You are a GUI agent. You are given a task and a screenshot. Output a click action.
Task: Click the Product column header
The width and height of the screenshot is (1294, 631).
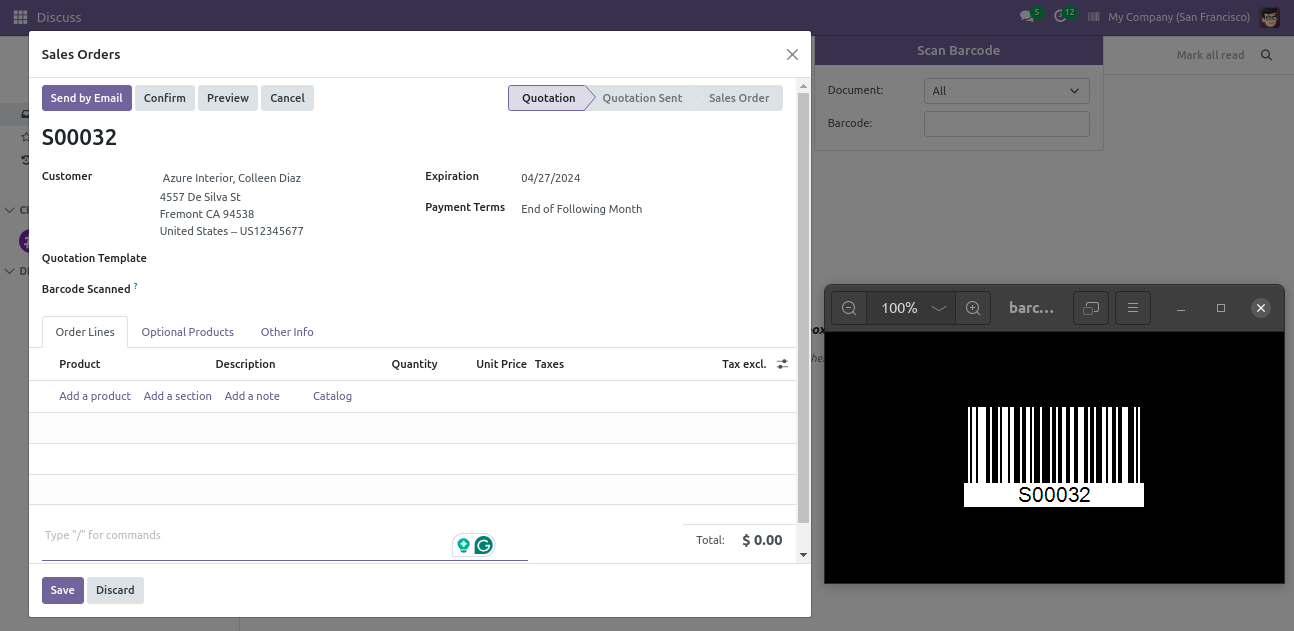coord(80,364)
